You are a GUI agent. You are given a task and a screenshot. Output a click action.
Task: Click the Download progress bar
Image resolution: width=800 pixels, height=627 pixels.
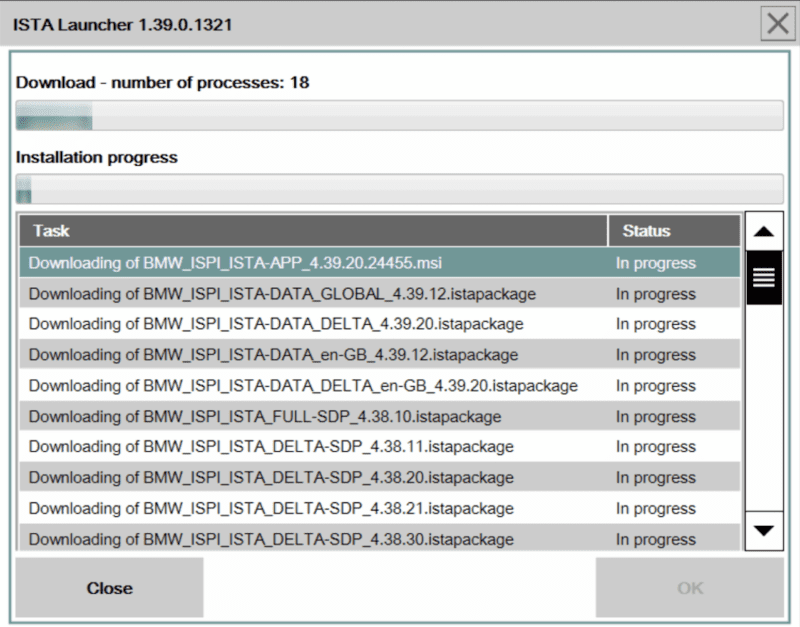pyautogui.click(x=399, y=115)
